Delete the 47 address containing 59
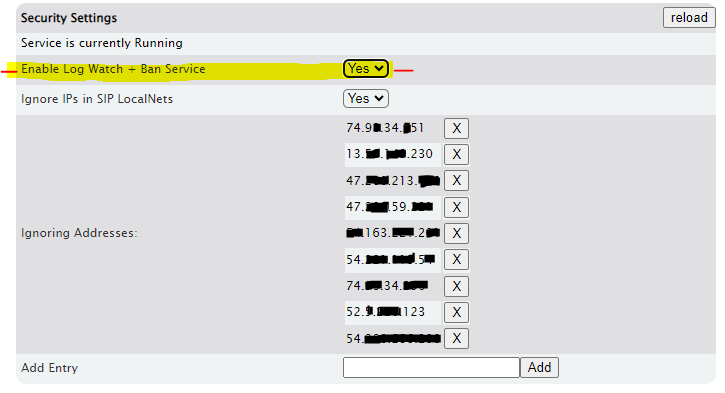Image resolution: width=725 pixels, height=393 pixels. 456,207
